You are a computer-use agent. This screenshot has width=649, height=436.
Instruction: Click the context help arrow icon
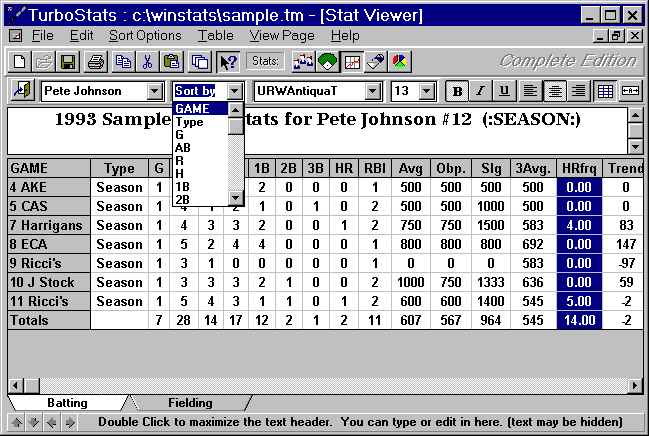click(227, 62)
